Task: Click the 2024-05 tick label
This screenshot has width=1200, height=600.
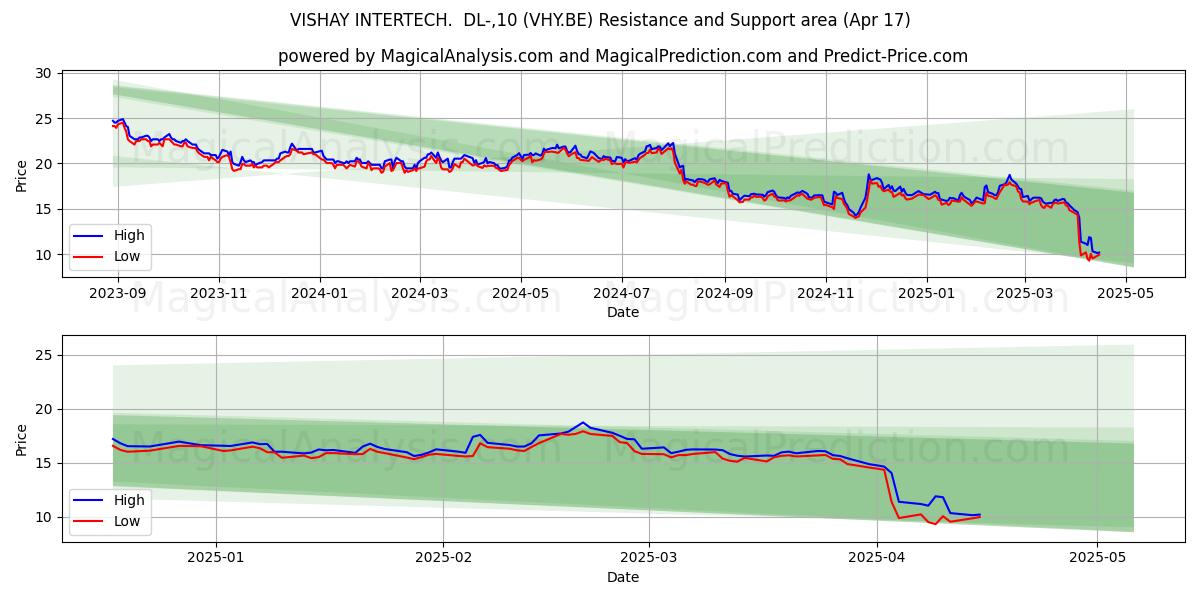Action: [521, 294]
